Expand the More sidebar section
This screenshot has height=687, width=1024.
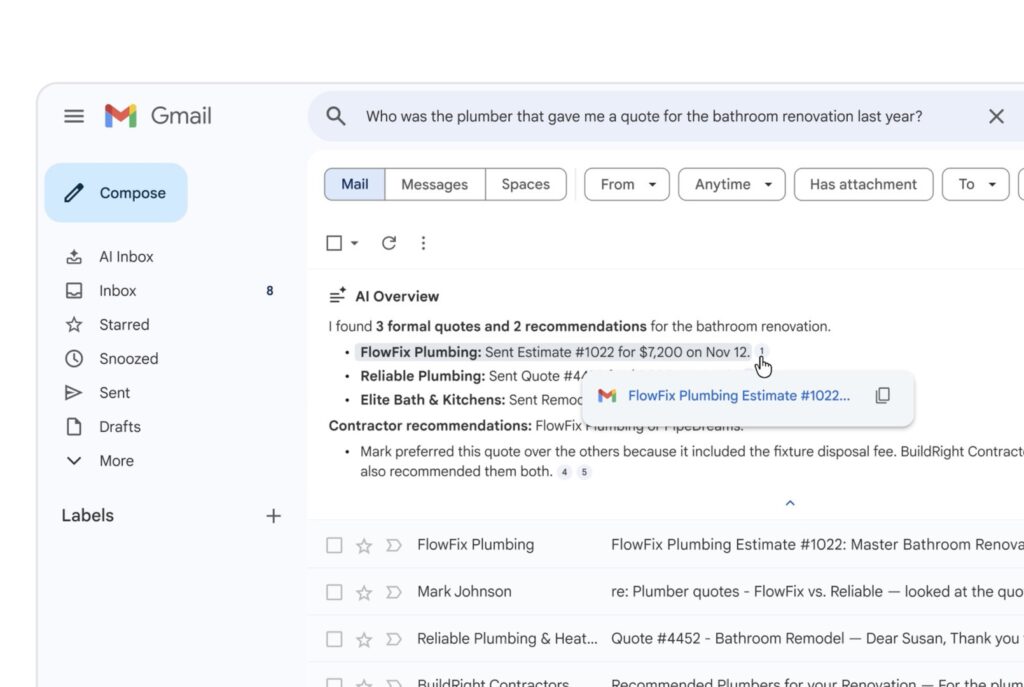[116, 460]
